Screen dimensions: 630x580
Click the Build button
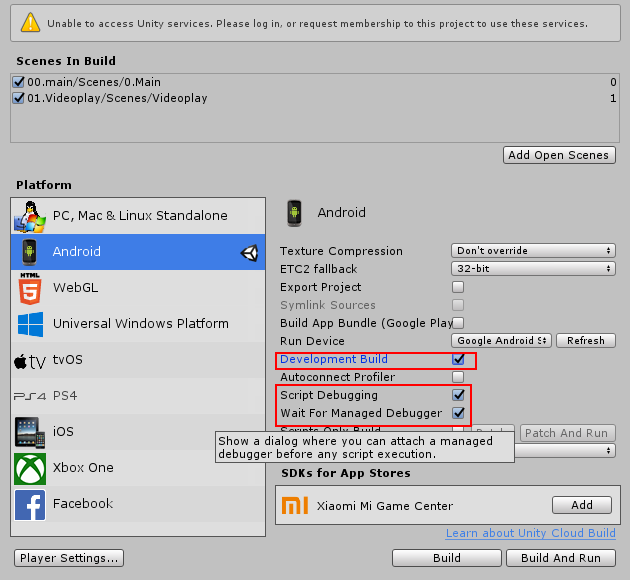tap(447, 558)
